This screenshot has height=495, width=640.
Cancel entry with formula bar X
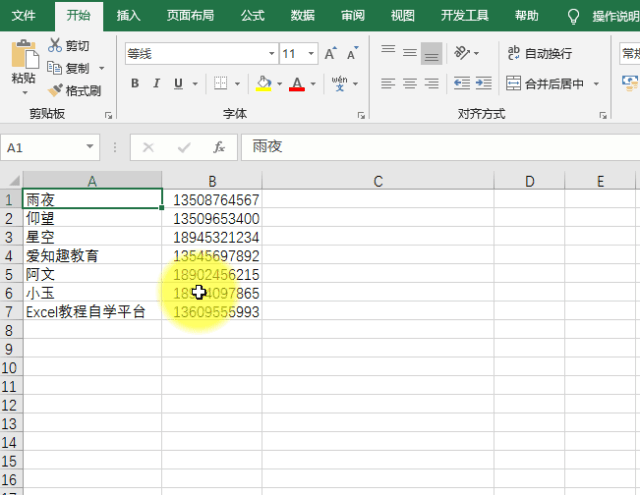(x=148, y=147)
